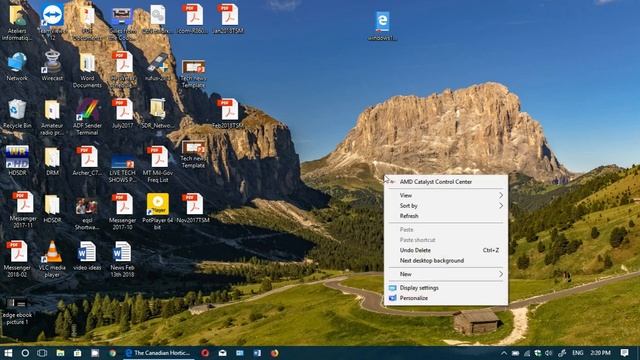640x360 pixels.
Task: Open network status in system tray
Action: pyautogui.click(x=527, y=353)
